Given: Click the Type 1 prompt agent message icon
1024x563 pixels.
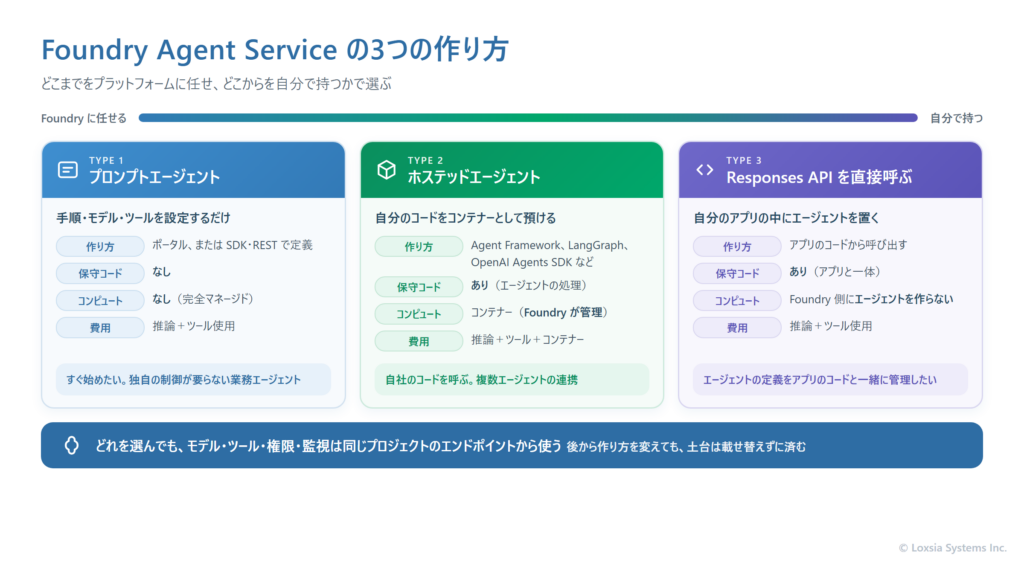Looking at the screenshot, I should tap(68, 170).
